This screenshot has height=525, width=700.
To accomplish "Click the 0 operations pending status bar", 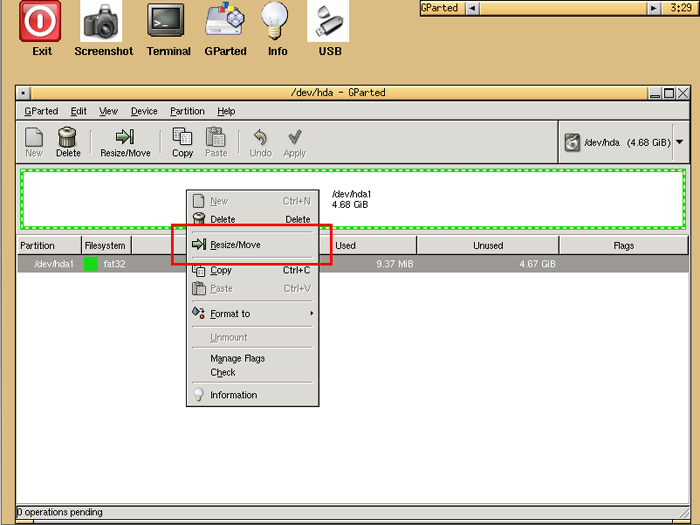I will pyautogui.click(x=353, y=512).
